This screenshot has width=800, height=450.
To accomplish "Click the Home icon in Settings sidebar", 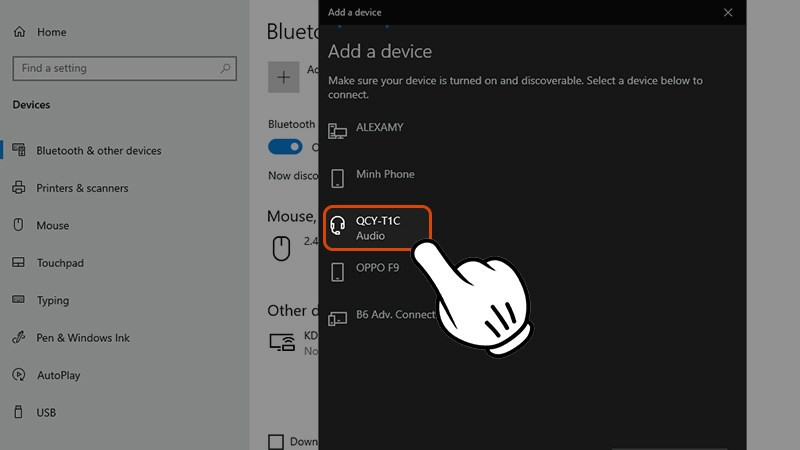I will [20, 32].
